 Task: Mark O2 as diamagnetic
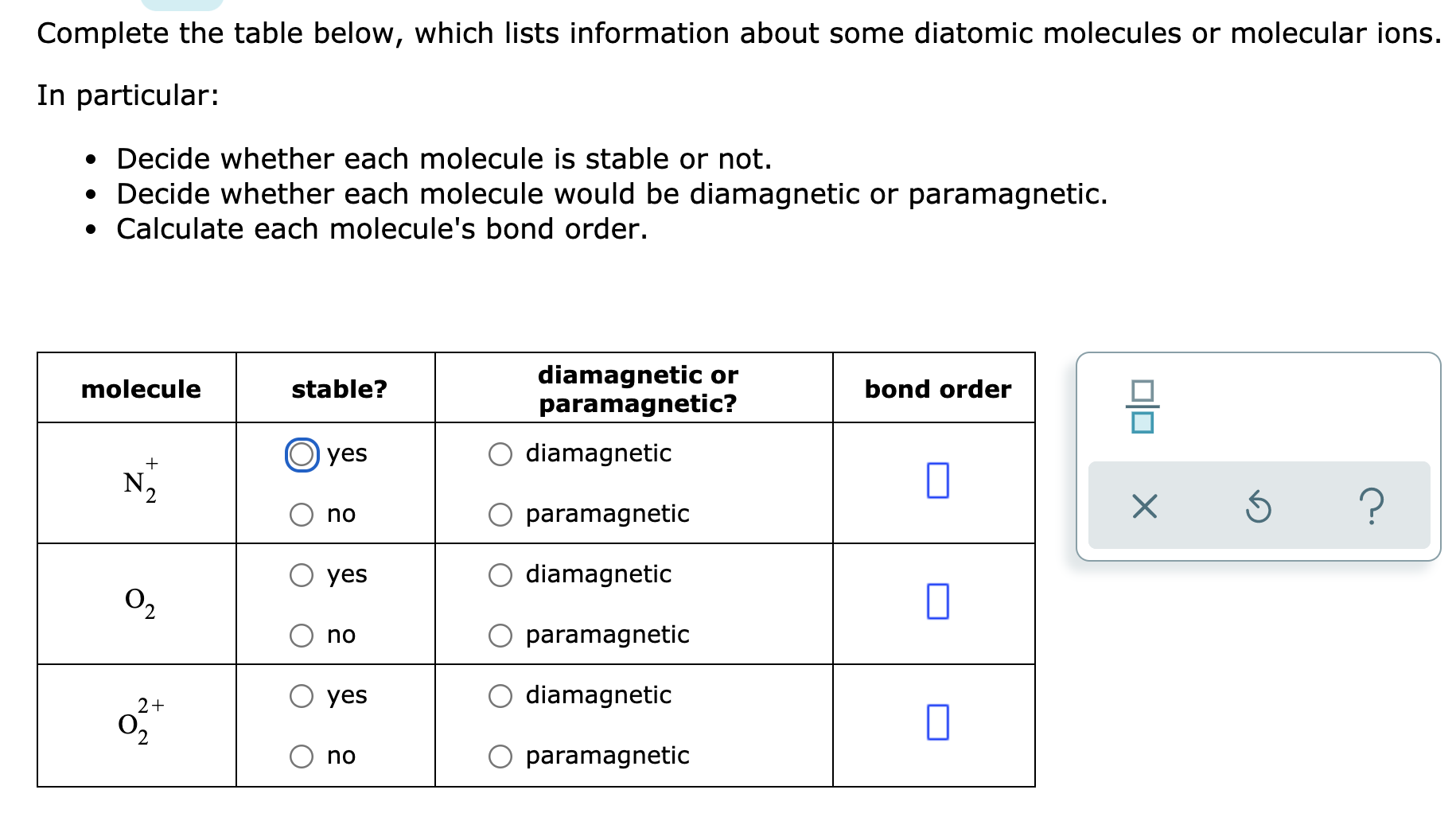499,575
